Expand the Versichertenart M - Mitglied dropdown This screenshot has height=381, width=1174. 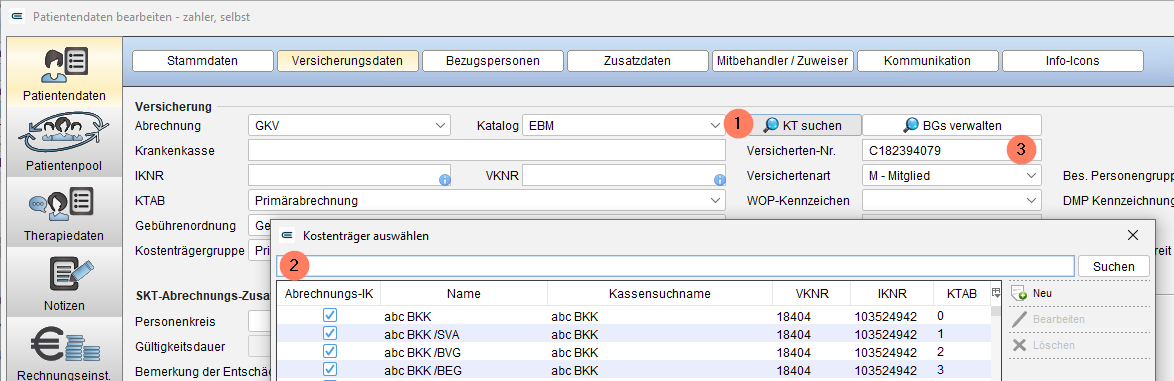click(952, 176)
